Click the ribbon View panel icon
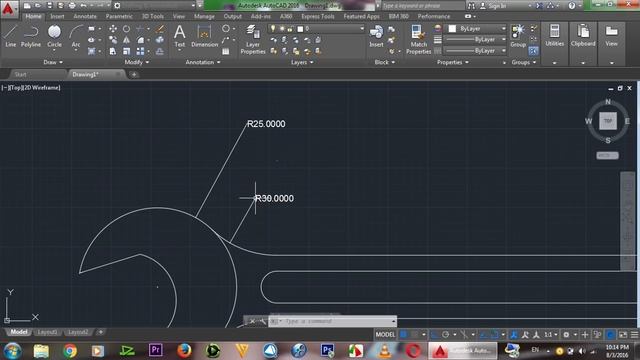 (x=611, y=35)
